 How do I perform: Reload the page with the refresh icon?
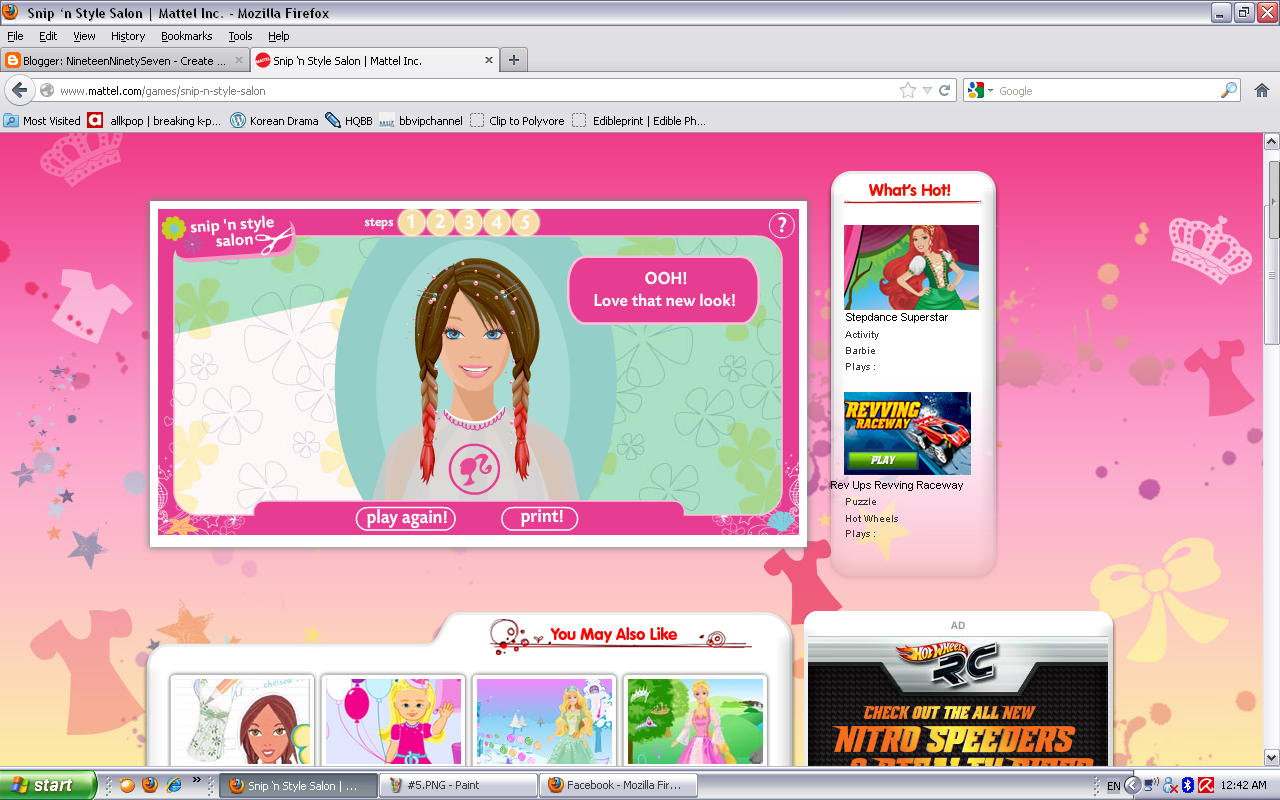[944, 90]
